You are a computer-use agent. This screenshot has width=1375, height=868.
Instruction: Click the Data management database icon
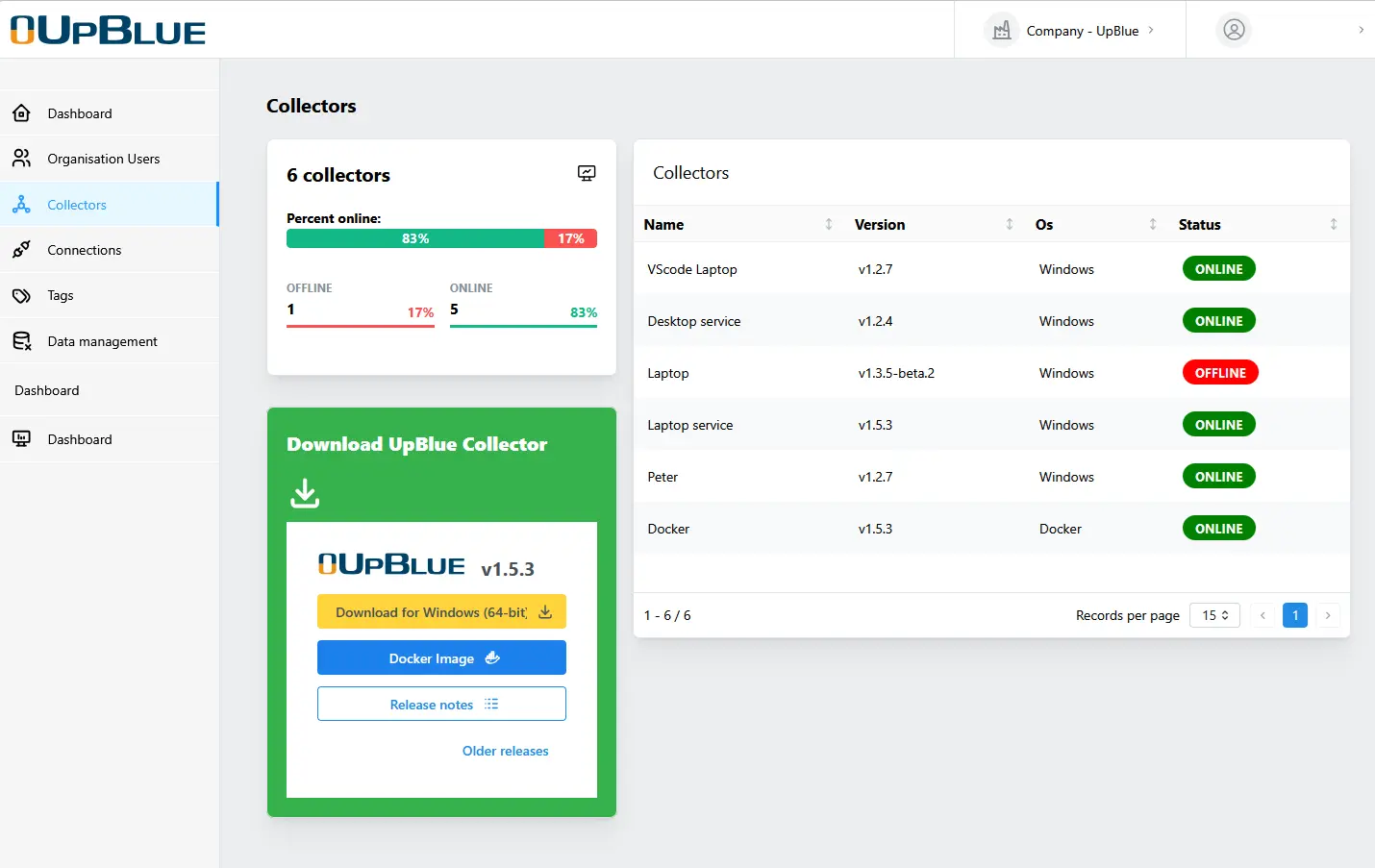click(21, 341)
